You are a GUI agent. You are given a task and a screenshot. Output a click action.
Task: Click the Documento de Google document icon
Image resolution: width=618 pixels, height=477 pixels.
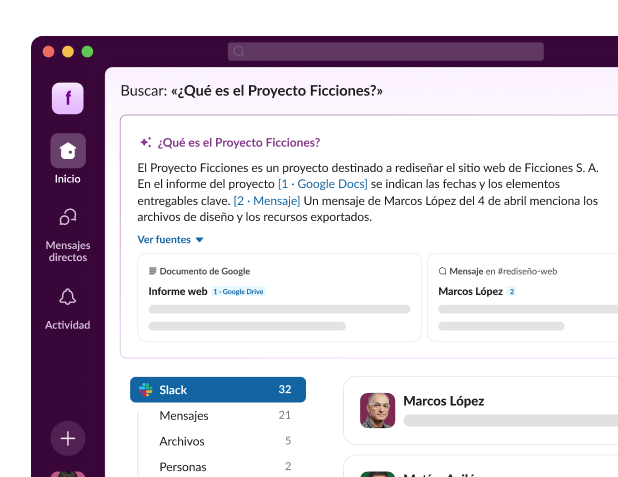(x=153, y=271)
